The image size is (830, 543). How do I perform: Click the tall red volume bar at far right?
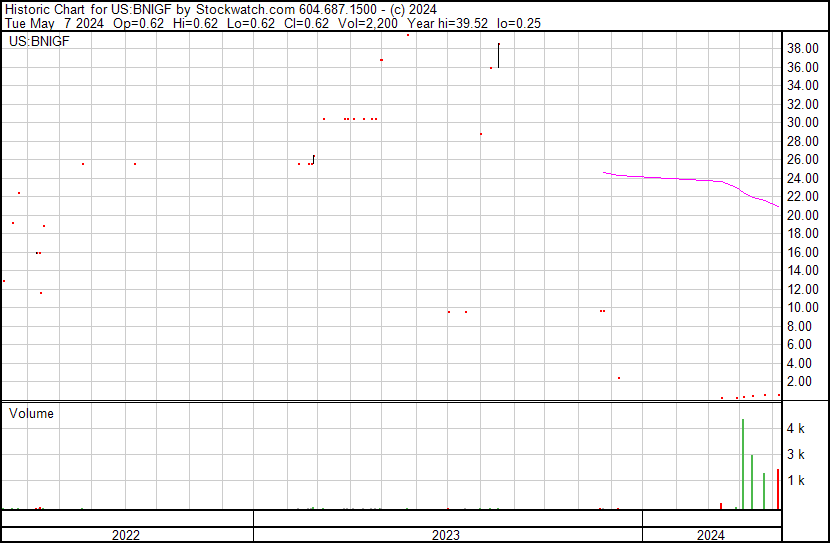tap(778, 489)
